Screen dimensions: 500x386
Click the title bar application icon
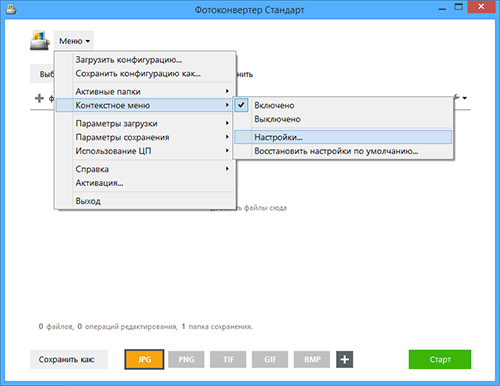[x=11, y=9]
